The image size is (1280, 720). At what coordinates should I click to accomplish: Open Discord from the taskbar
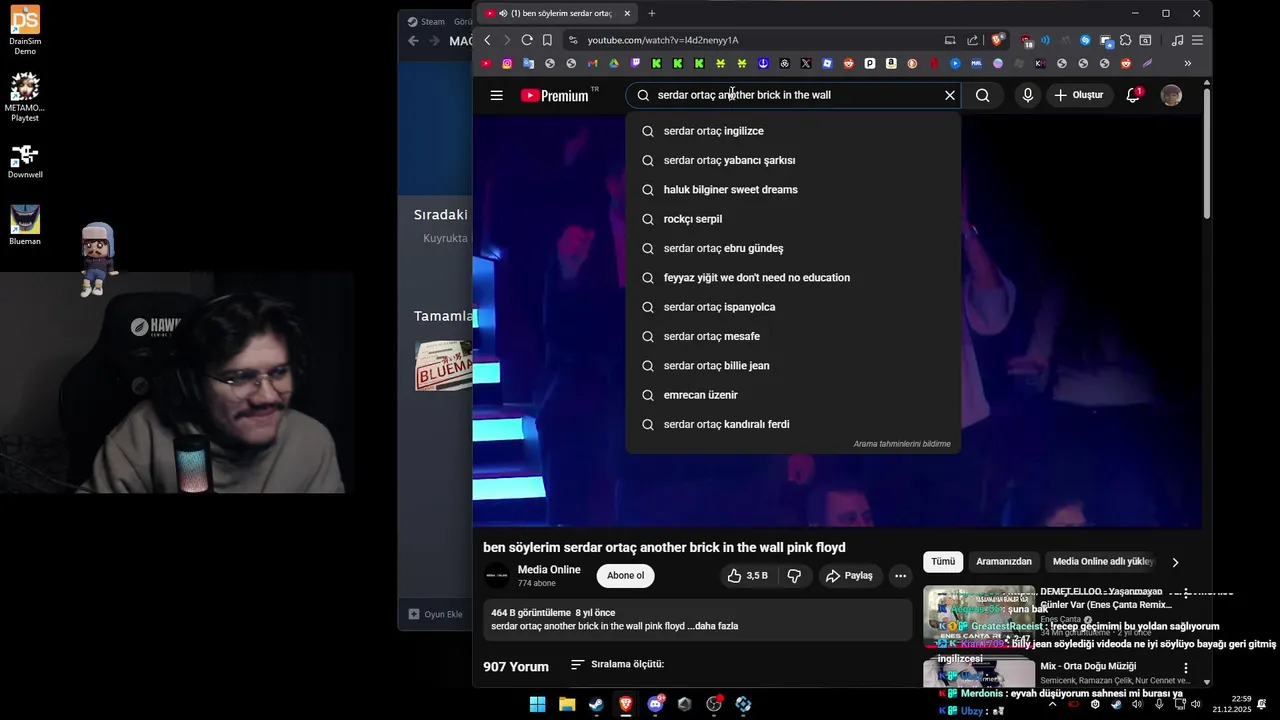655,704
